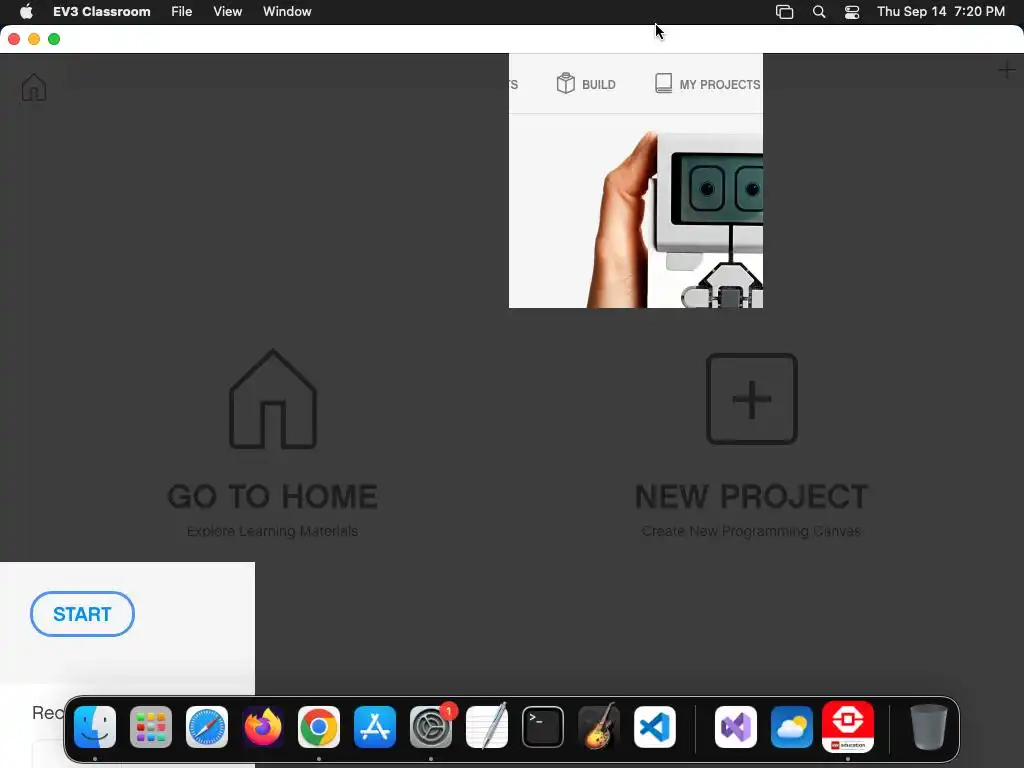The width and height of the screenshot is (1024, 768).
Task: Open the View menu
Action: pos(227,11)
